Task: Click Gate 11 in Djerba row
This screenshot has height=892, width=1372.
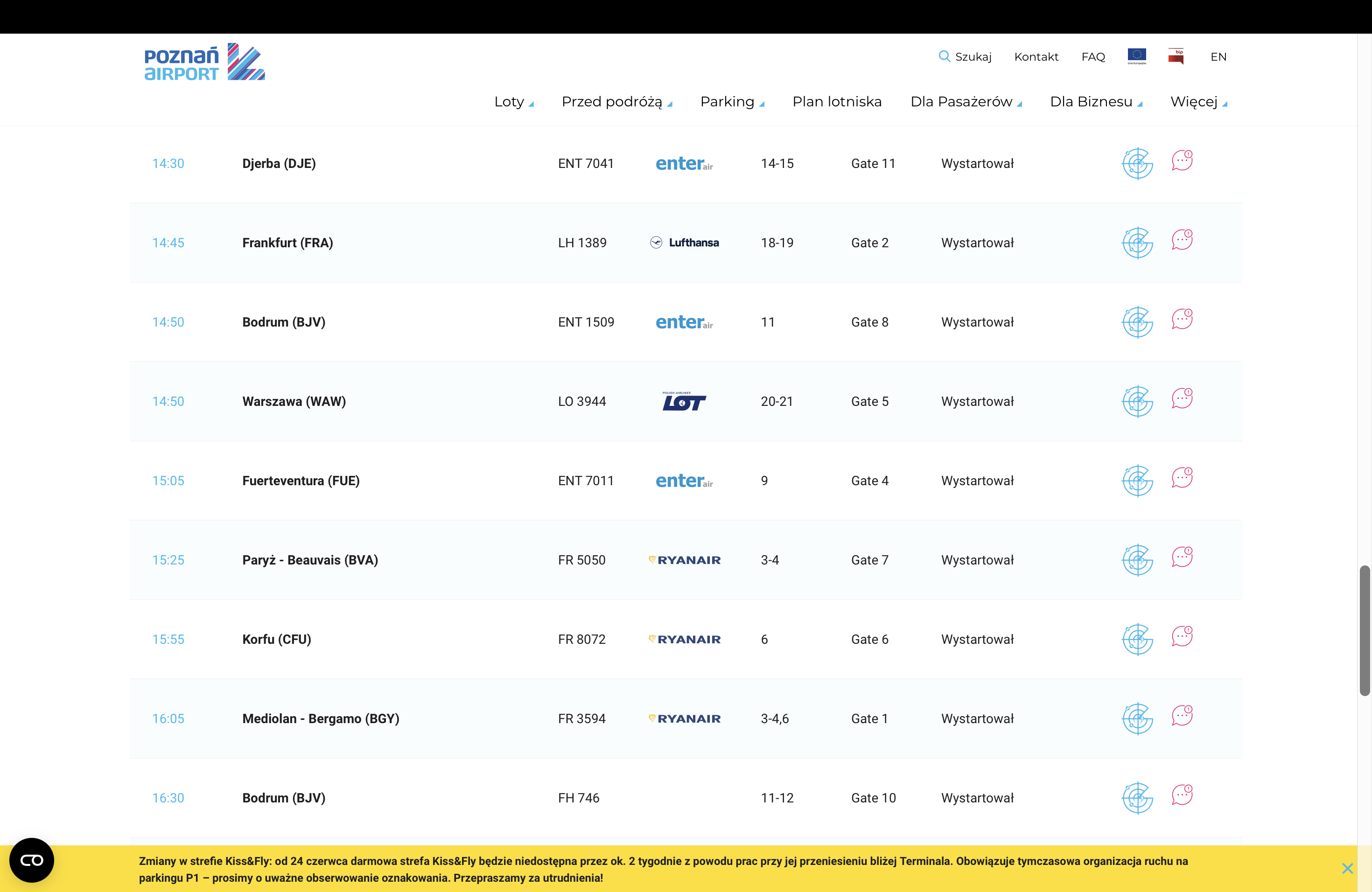Action: click(873, 164)
